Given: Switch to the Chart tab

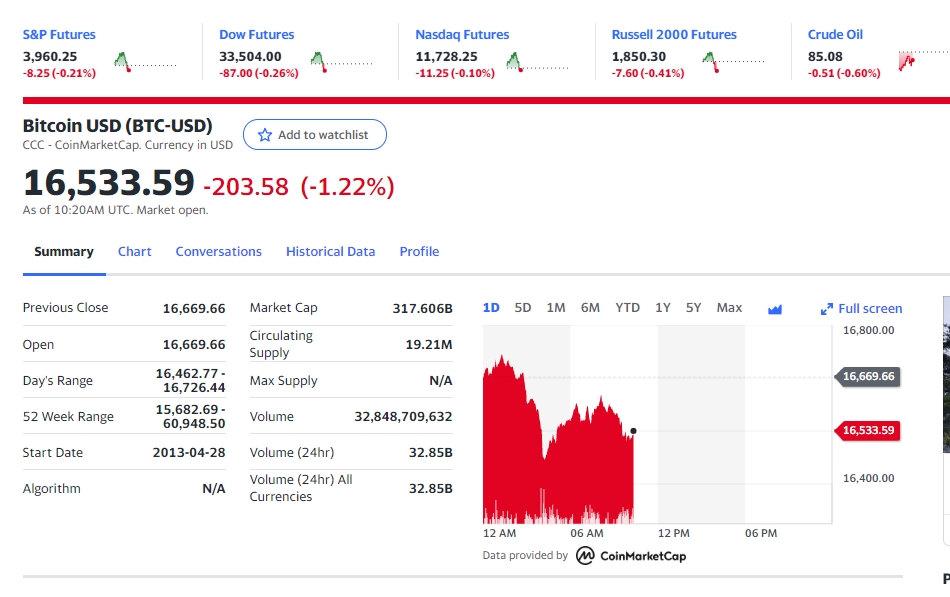Looking at the screenshot, I should pos(134,252).
